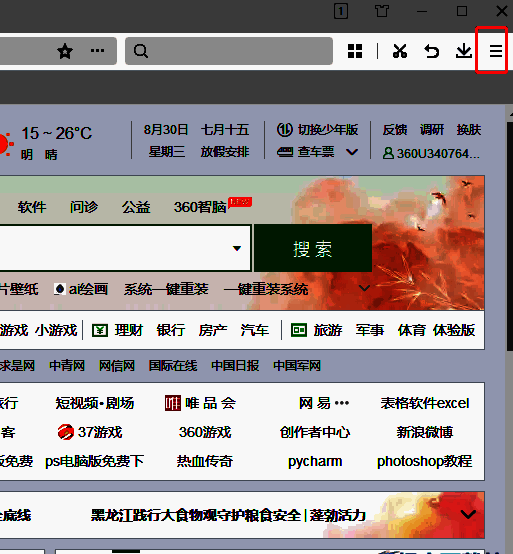
Task: Open the 创作者中心 link
Action: [x=315, y=432]
